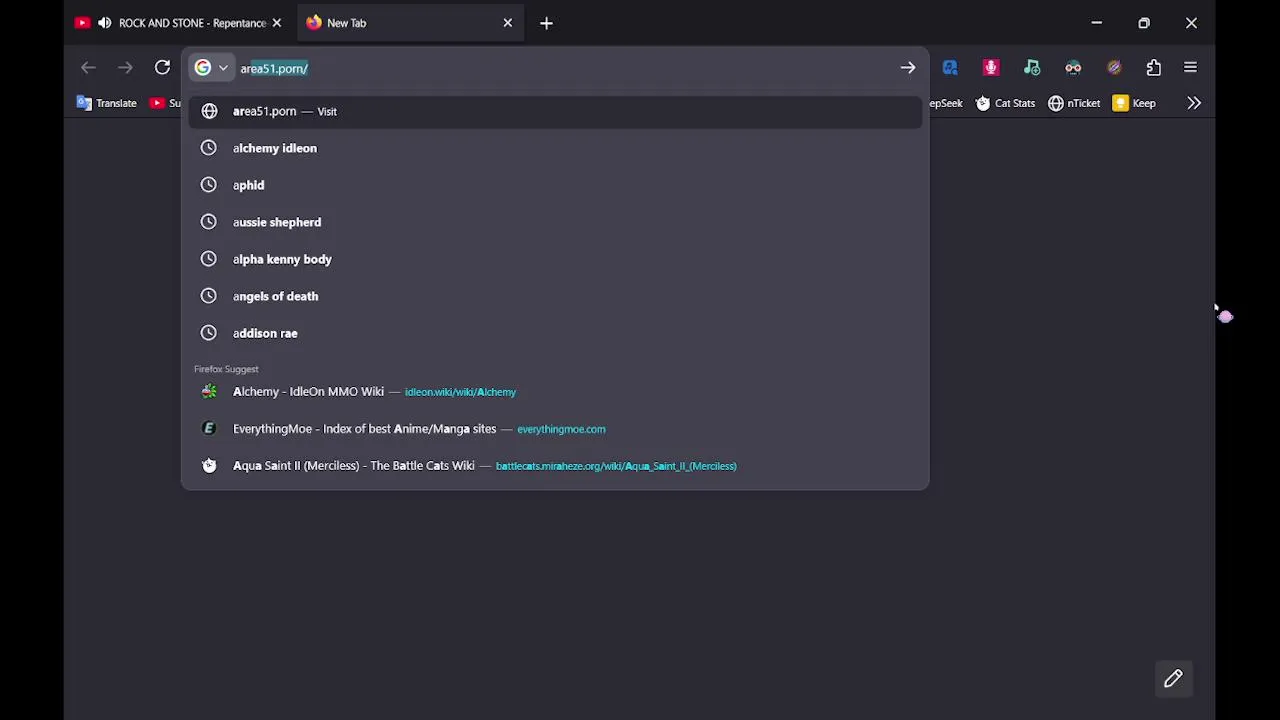This screenshot has width=1280, height=720.
Task: Open the blue music search extension icon
Action: coord(950,68)
